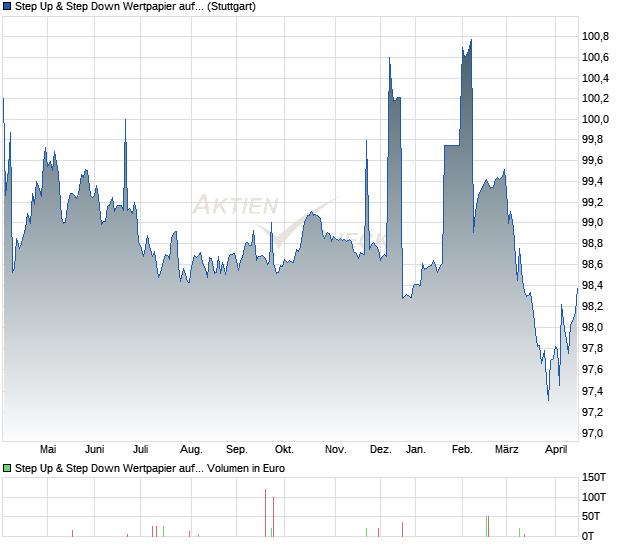Click the 99,8 price axis value
620x546 pixels.
click(x=592, y=139)
